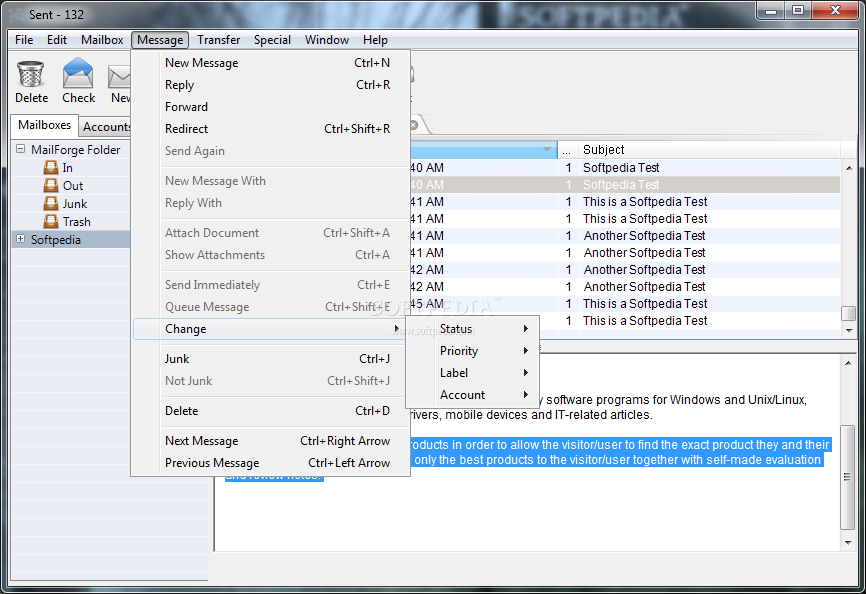Click the Check mail envelope icon
This screenshot has width=866, height=594.
78,73
